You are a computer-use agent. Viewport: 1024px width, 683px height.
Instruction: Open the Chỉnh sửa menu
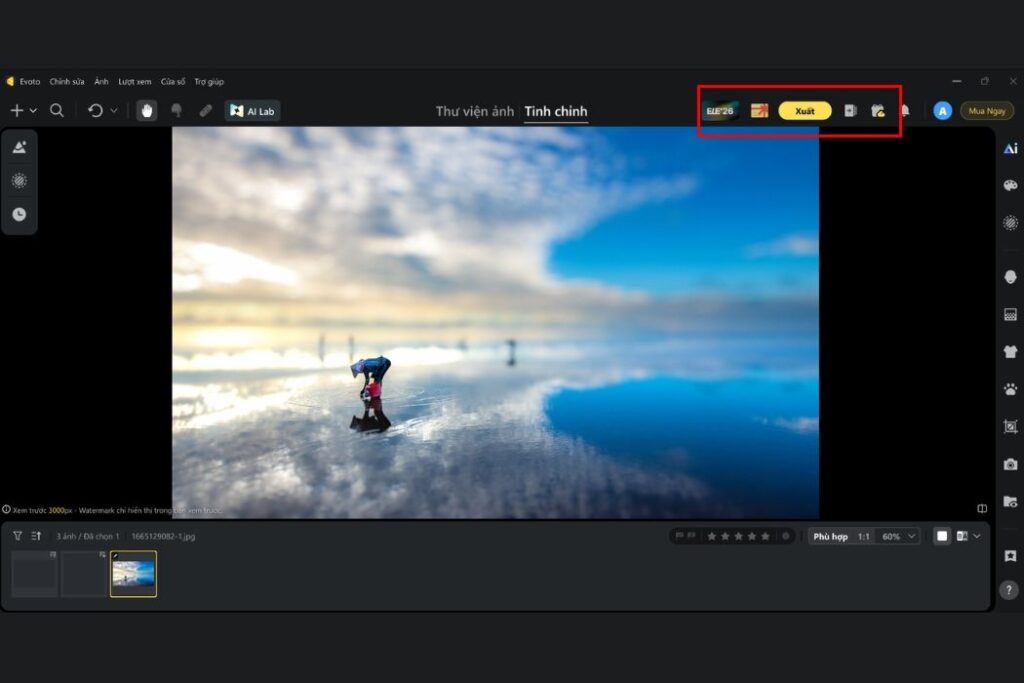tap(67, 82)
